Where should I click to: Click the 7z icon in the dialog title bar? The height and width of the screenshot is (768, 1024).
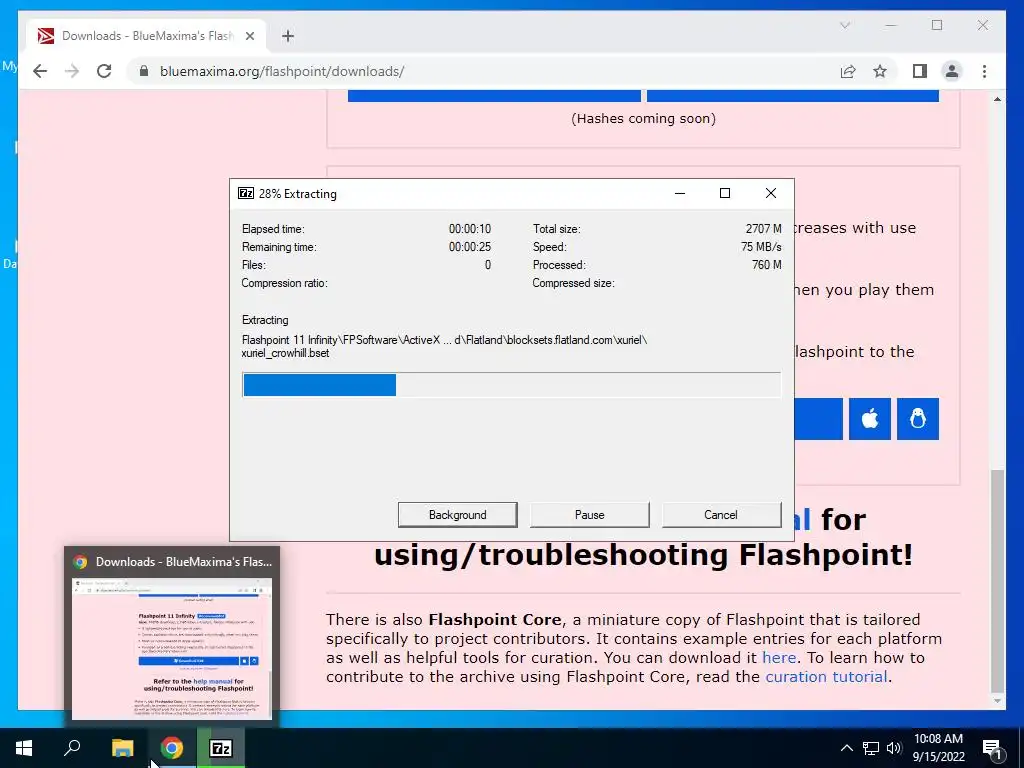246,193
